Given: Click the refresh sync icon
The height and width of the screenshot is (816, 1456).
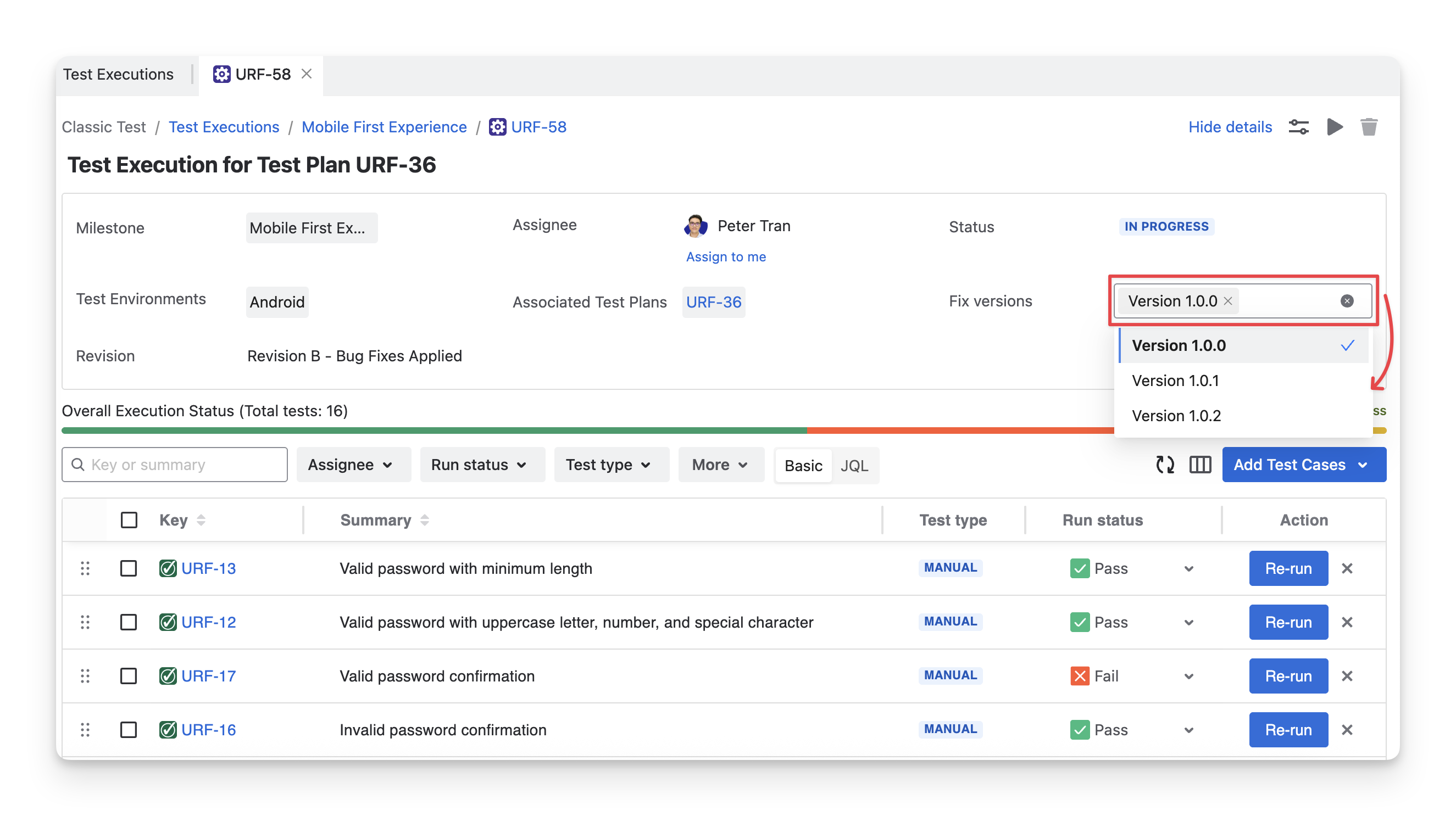Looking at the screenshot, I should coord(1165,465).
